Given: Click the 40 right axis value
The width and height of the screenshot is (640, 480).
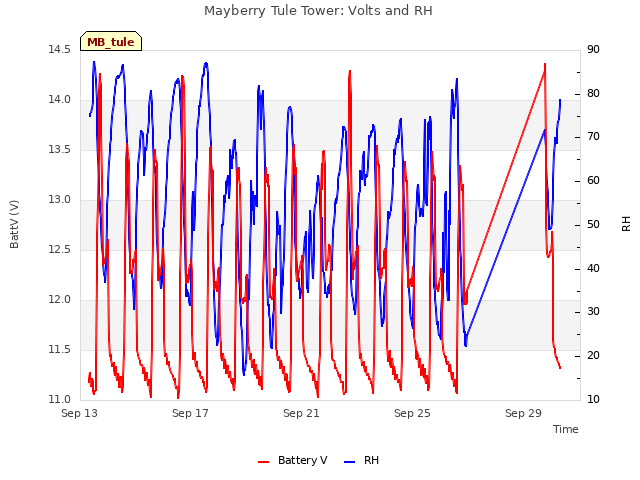Looking at the screenshot, I should (x=593, y=269).
